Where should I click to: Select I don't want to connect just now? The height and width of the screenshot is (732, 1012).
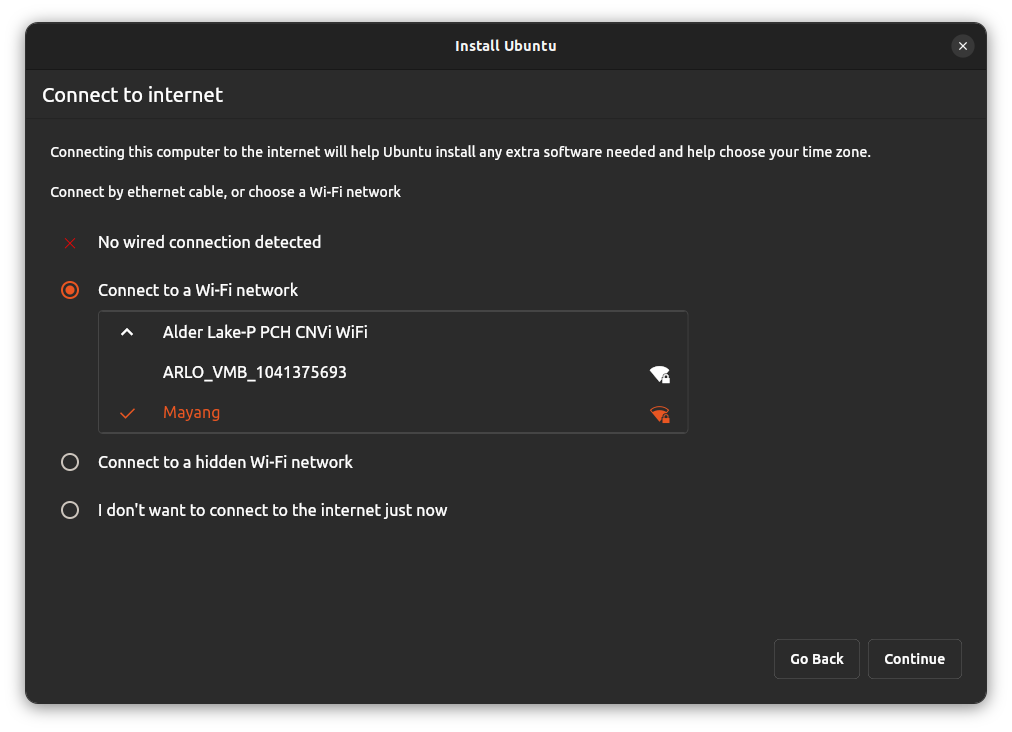point(271,510)
